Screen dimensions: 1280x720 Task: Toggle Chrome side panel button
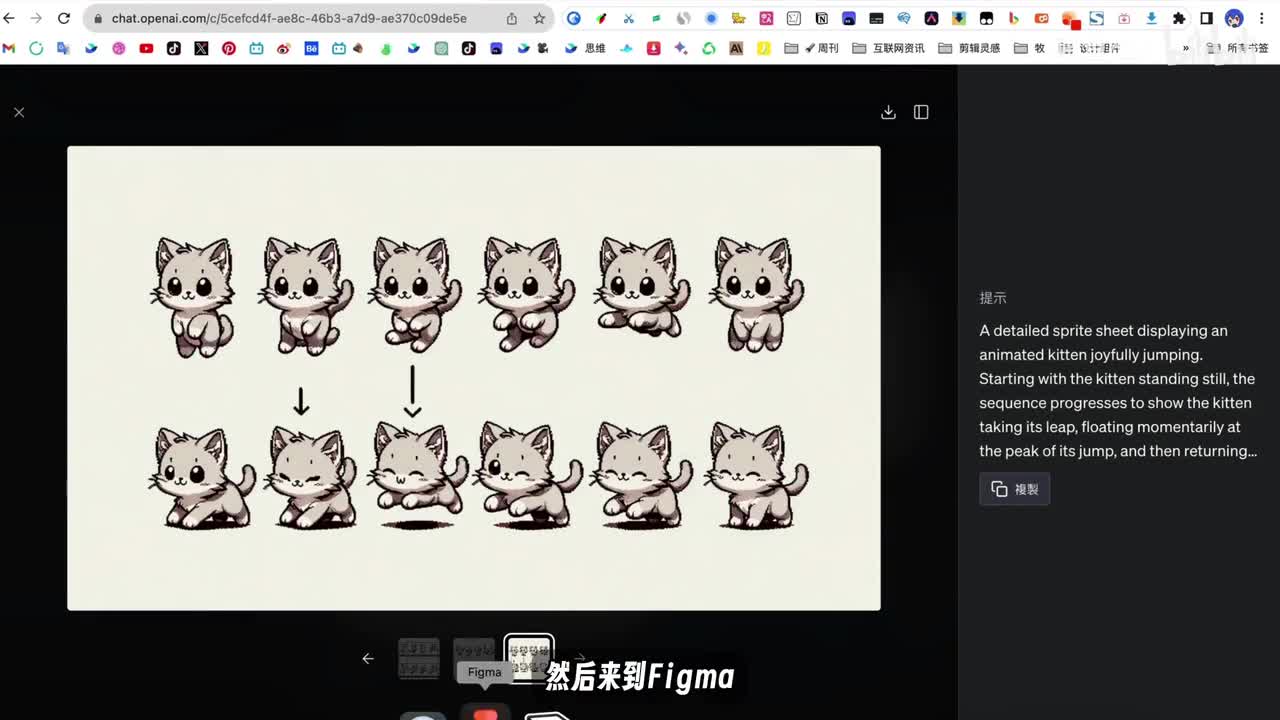[1206, 18]
